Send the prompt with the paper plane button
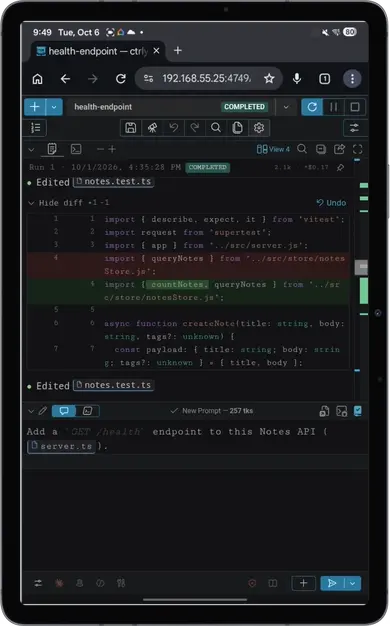The width and height of the screenshot is (390, 626). tap(332, 583)
